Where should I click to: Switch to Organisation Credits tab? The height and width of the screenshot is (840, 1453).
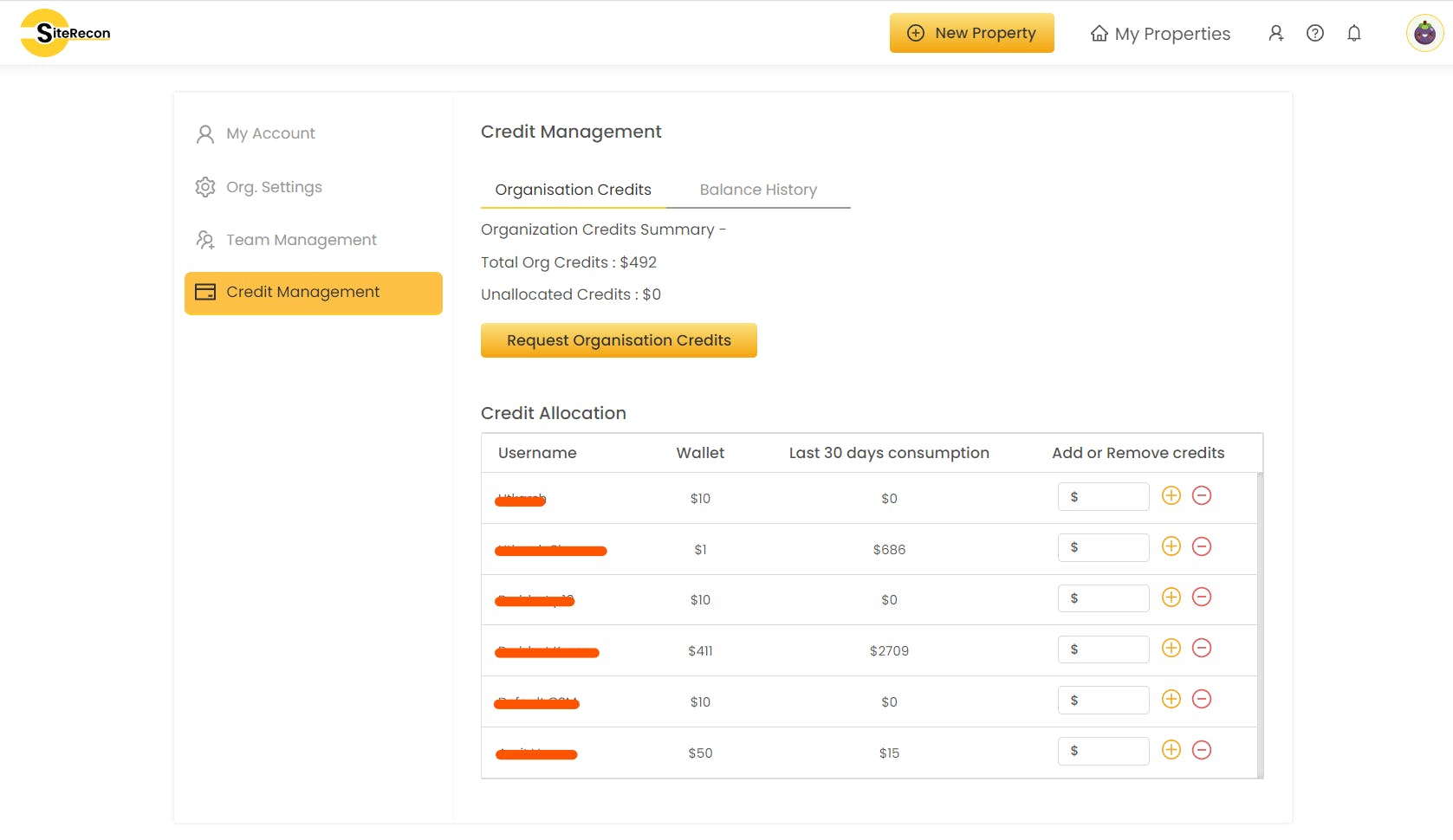573,190
